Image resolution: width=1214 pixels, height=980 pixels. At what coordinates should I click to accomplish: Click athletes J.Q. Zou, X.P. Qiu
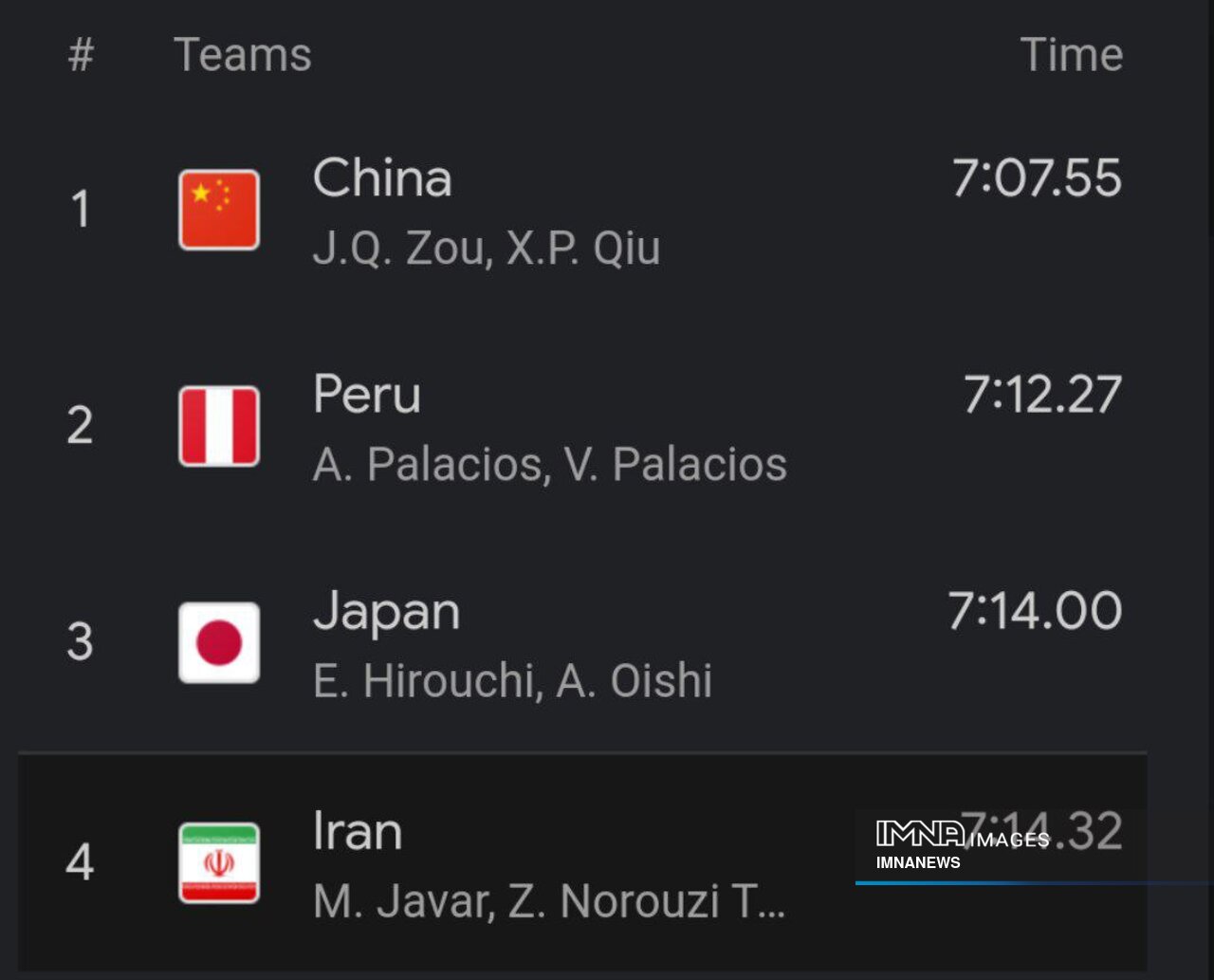tap(487, 249)
